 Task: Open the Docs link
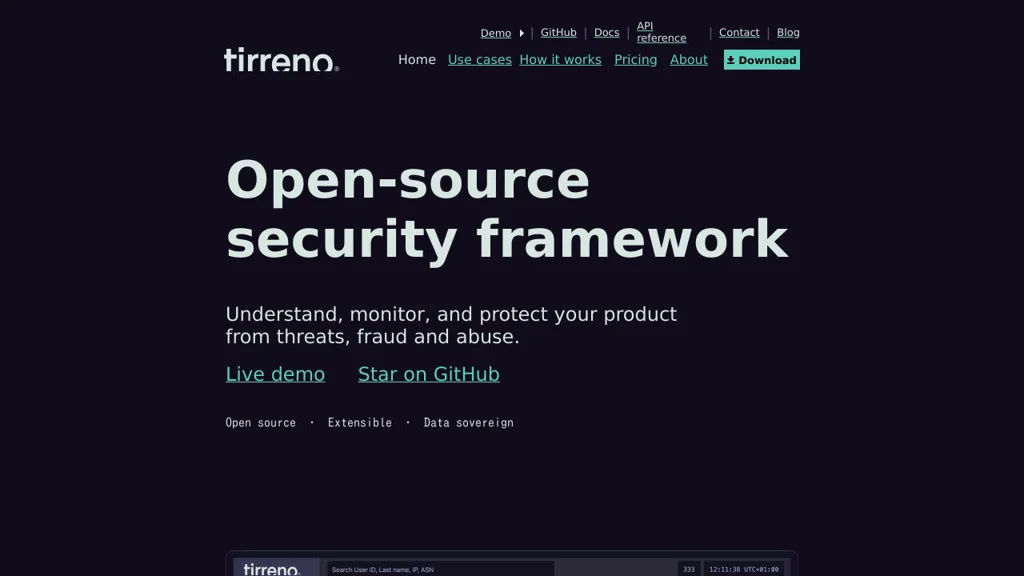[607, 33]
